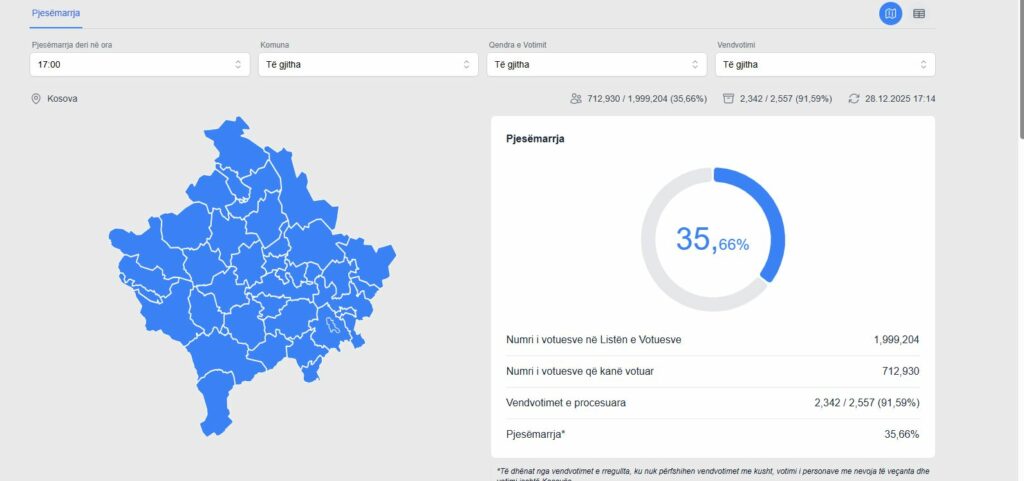Click the page vertical scrollbar
Viewport: 1024px width, 481px height.
click(x=1018, y=70)
